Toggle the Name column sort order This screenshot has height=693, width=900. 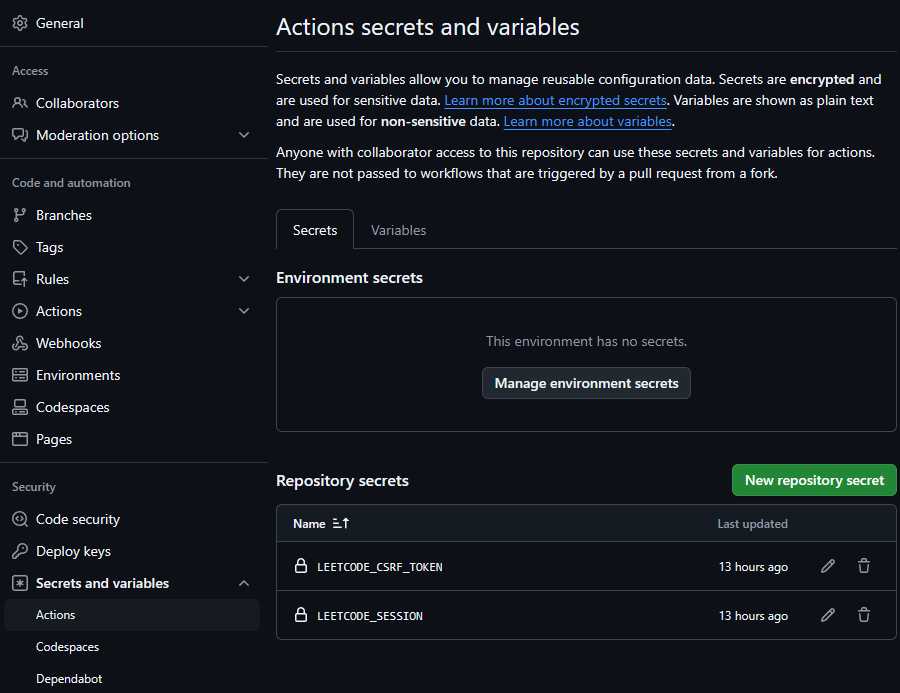pos(340,523)
